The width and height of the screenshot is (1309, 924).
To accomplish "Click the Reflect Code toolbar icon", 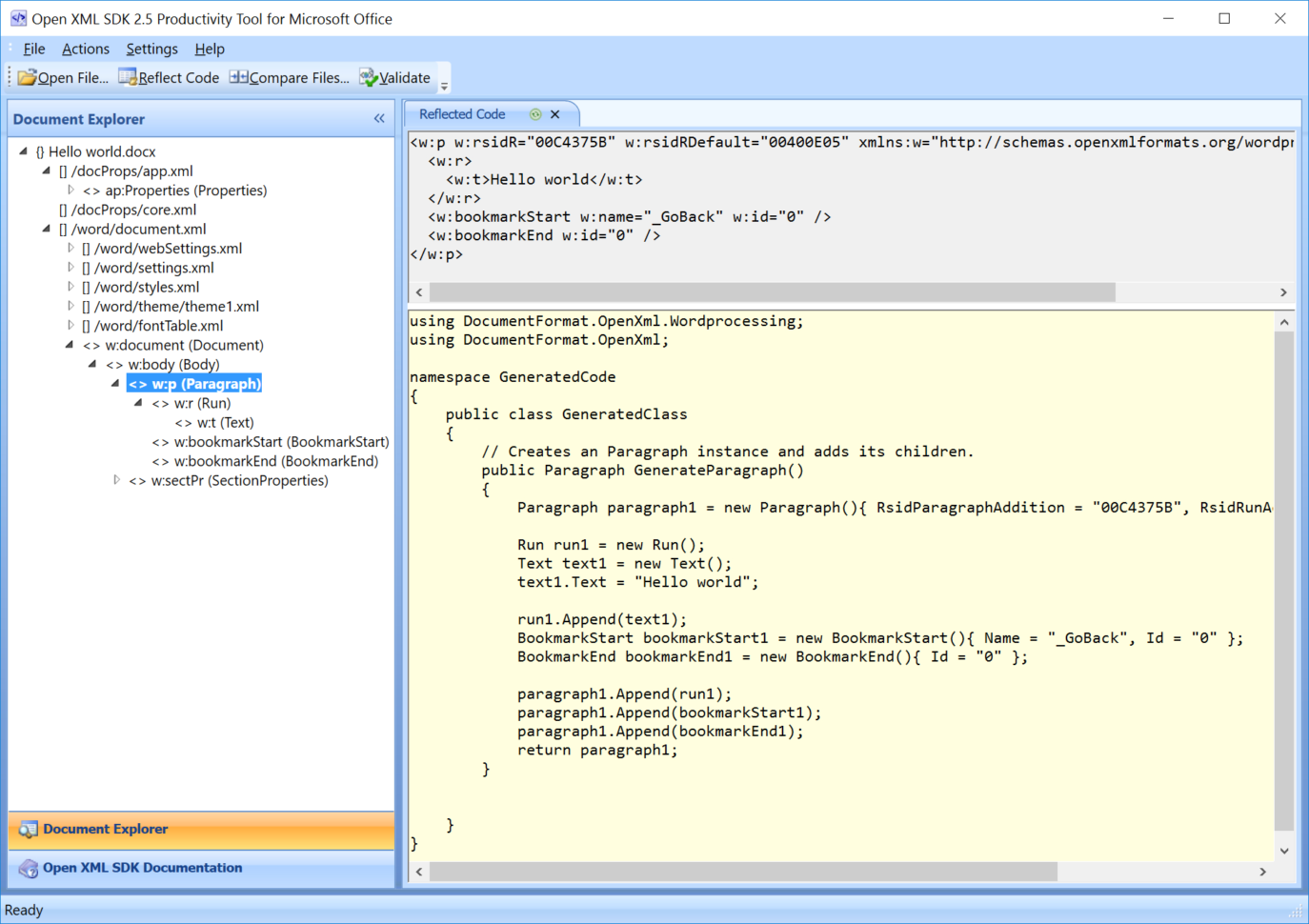I will pos(128,77).
